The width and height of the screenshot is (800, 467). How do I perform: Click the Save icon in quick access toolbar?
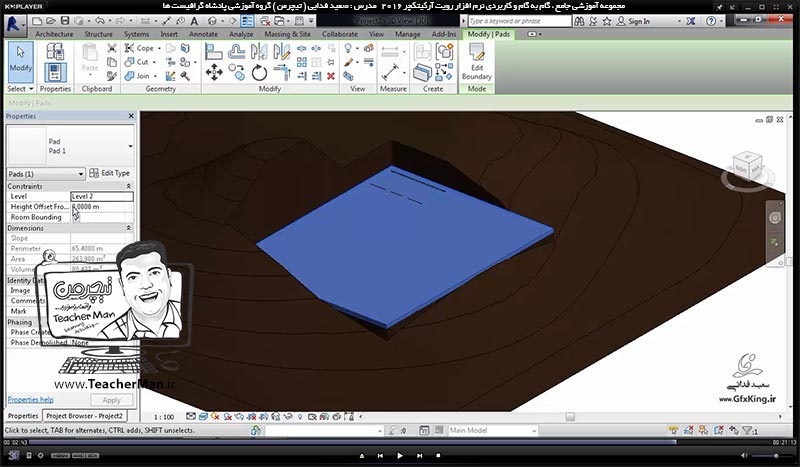pos(65,21)
